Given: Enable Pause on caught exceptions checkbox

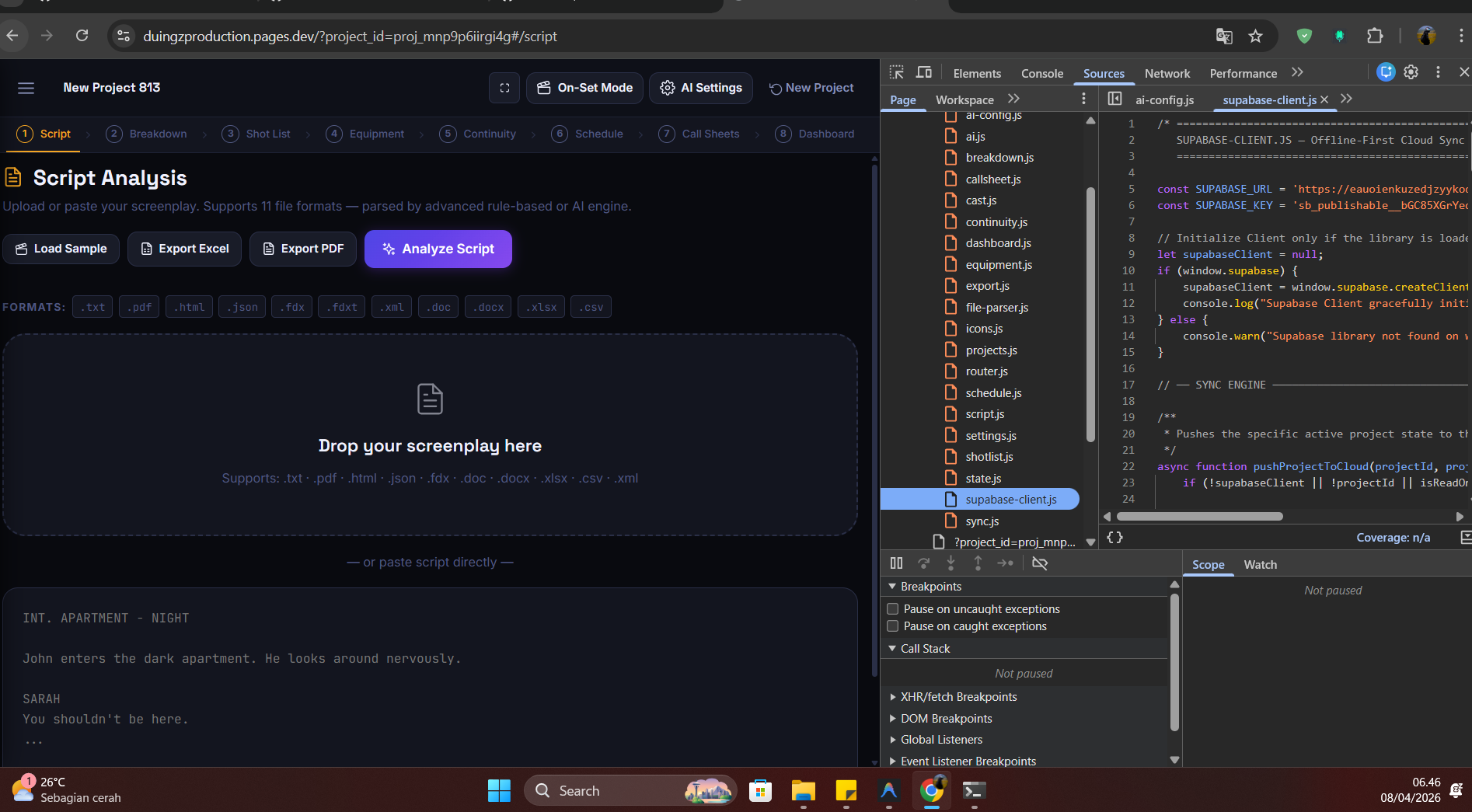Looking at the screenshot, I should pos(893,626).
